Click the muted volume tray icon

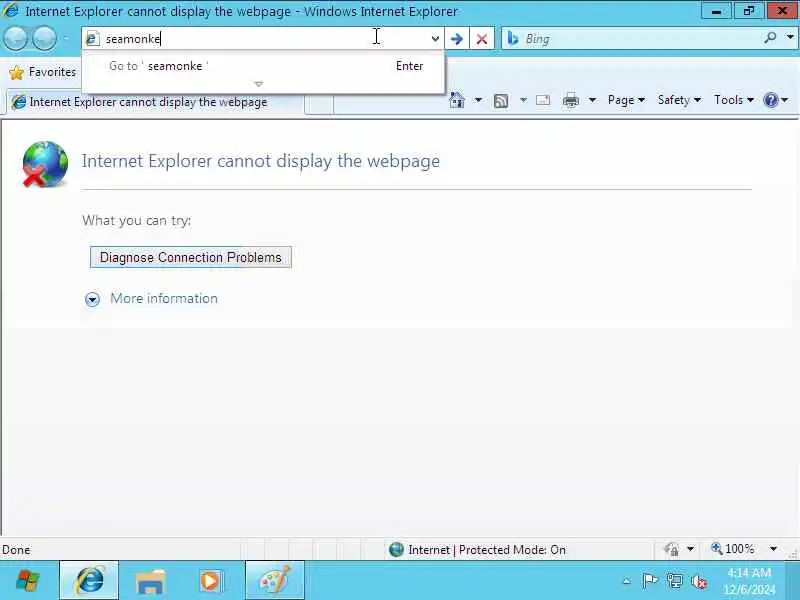click(699, 582)
